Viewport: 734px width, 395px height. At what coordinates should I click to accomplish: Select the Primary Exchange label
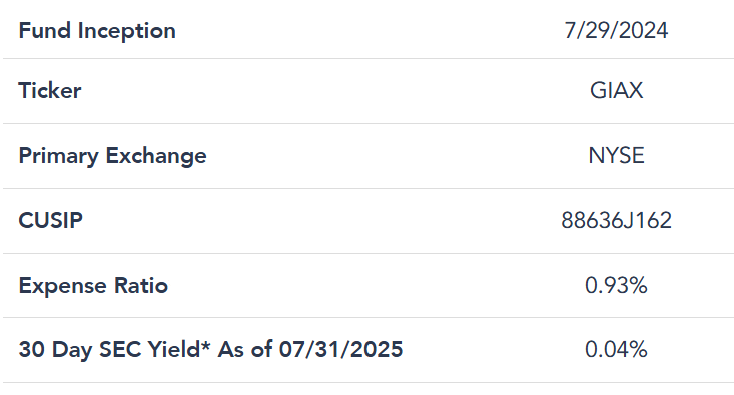click(112, 156)
